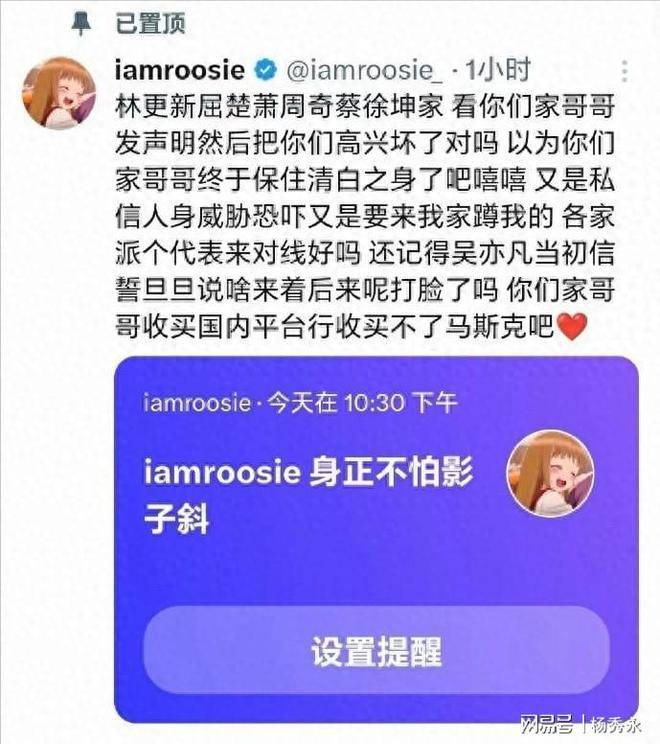Click the pinned post pushpin icon
The image size is (660, 744).
click(81, 23)
